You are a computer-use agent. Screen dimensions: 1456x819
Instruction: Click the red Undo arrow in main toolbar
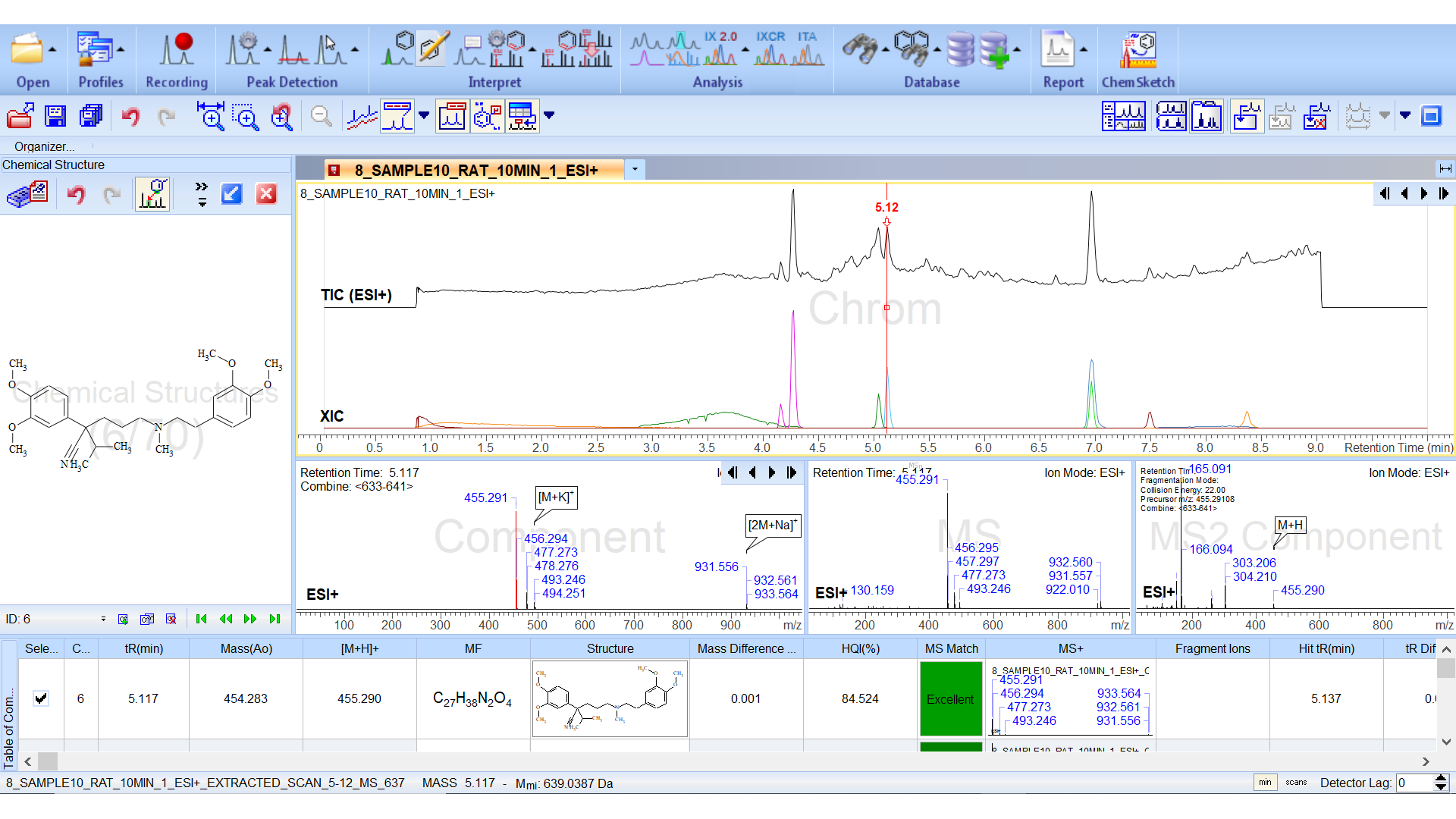click(x=130, y=116)
